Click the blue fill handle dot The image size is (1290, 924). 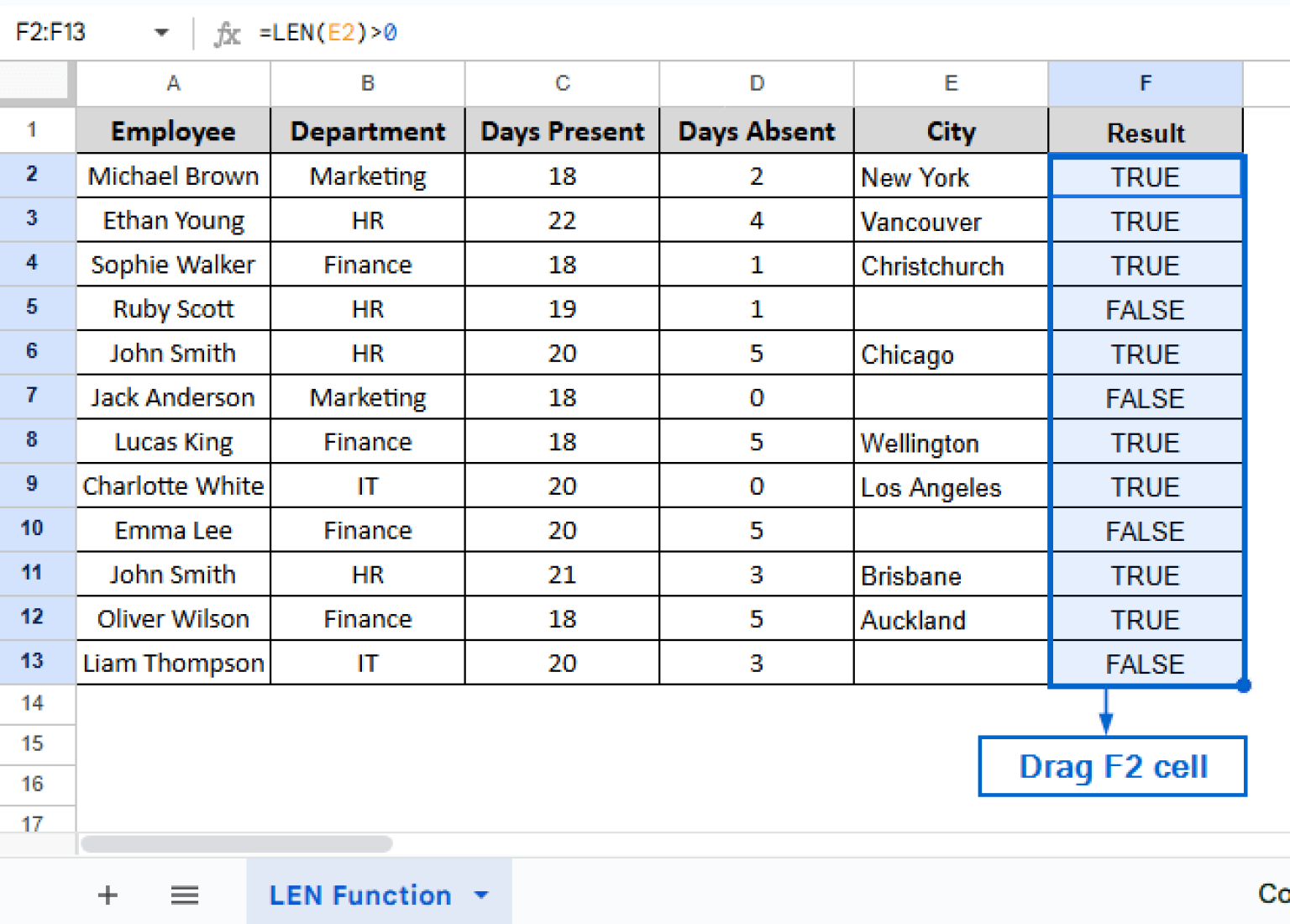(x=1244, y=685)
